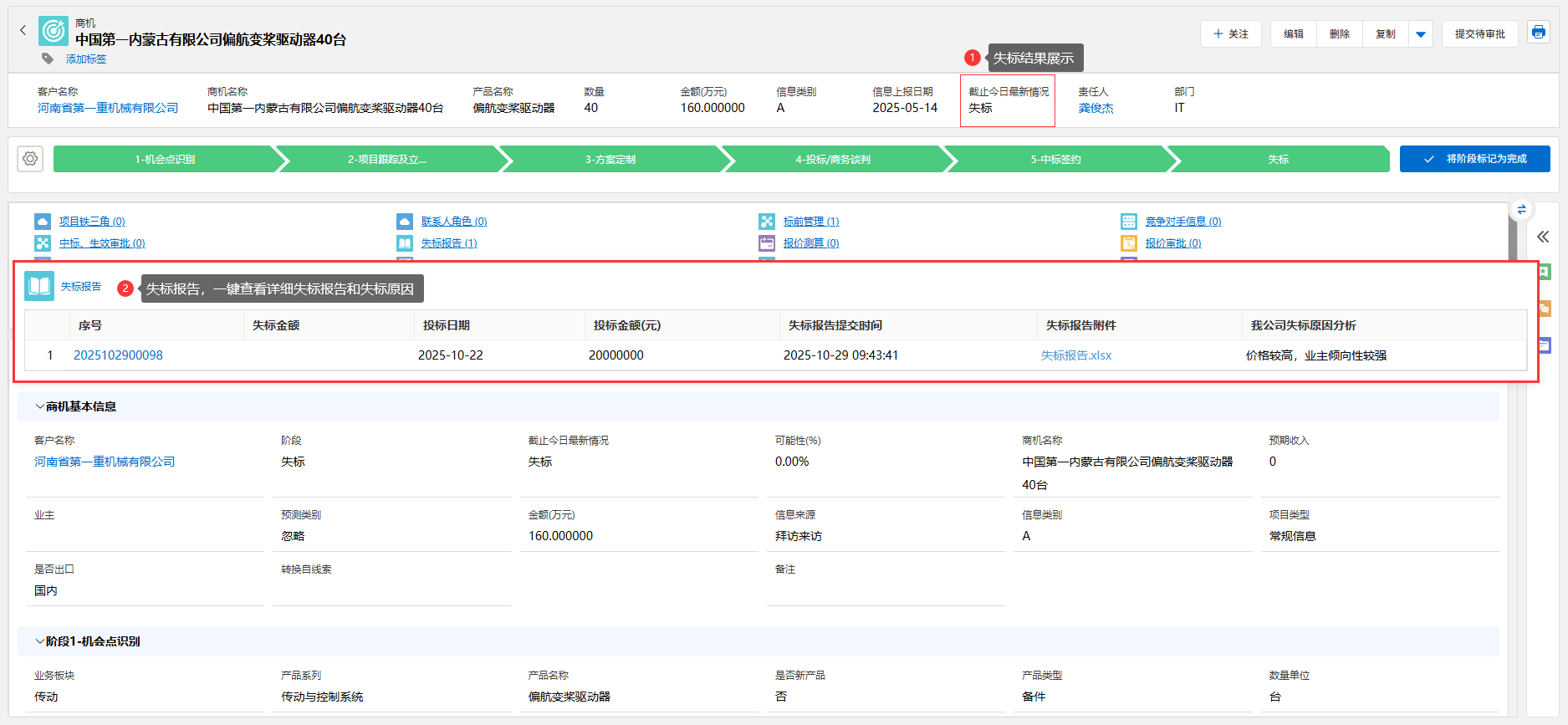Select the 4-投标/商务谈判 stage
The height and width of the screenshot is (725, 1568).
[x=833, y=159]
